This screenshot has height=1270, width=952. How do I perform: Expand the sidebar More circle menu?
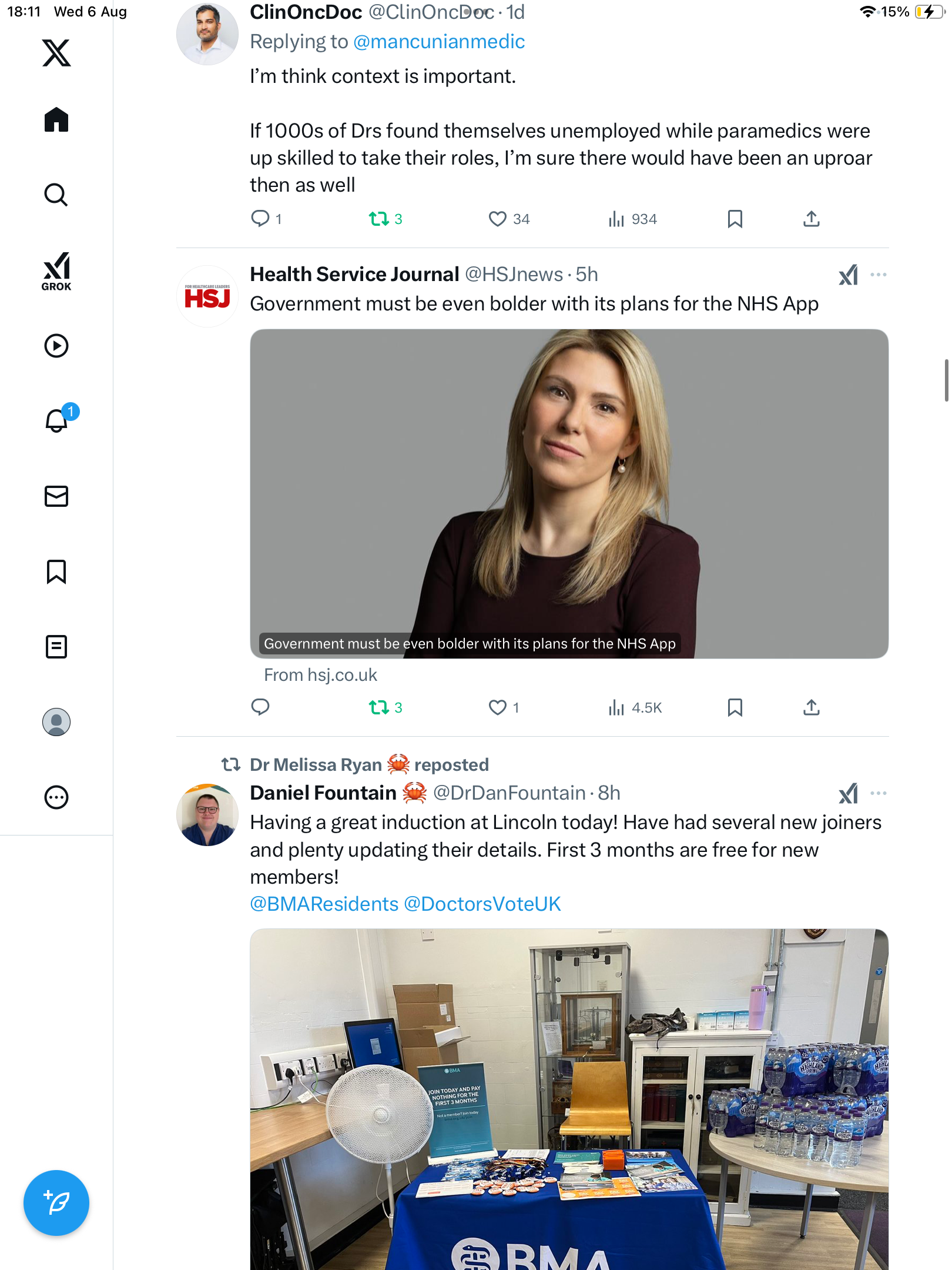(56, 797)
